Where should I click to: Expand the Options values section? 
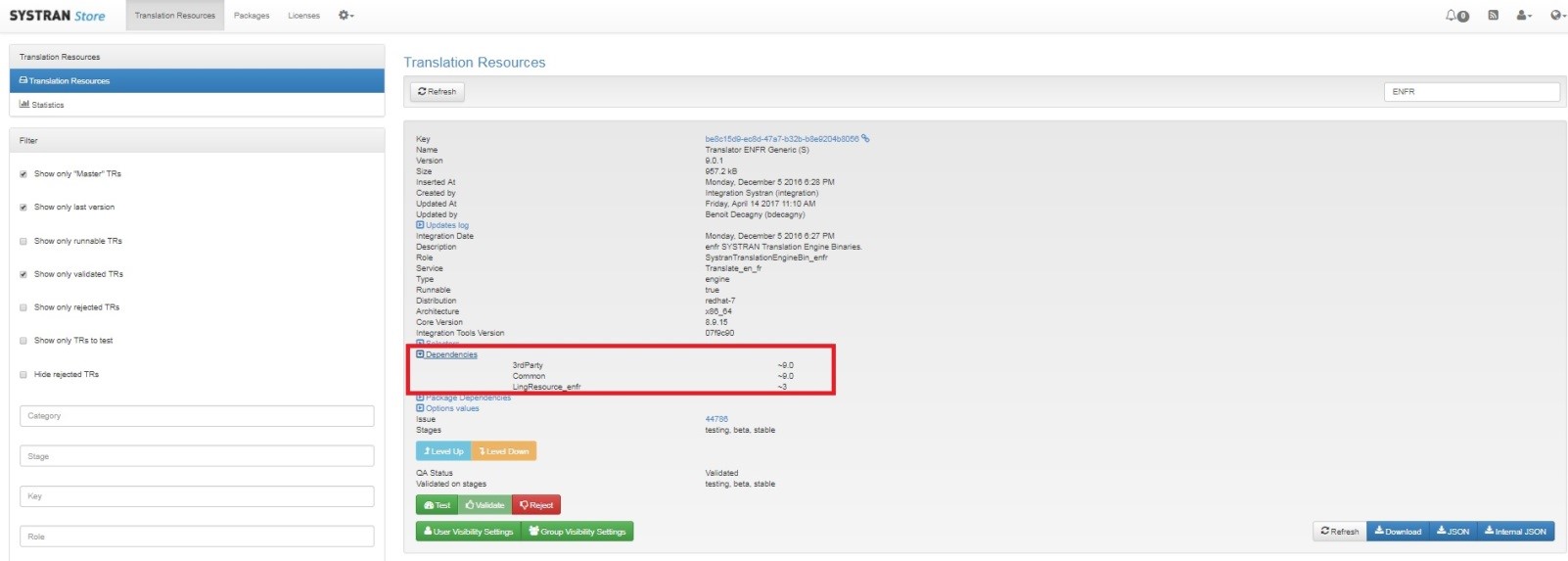(447, 408)
